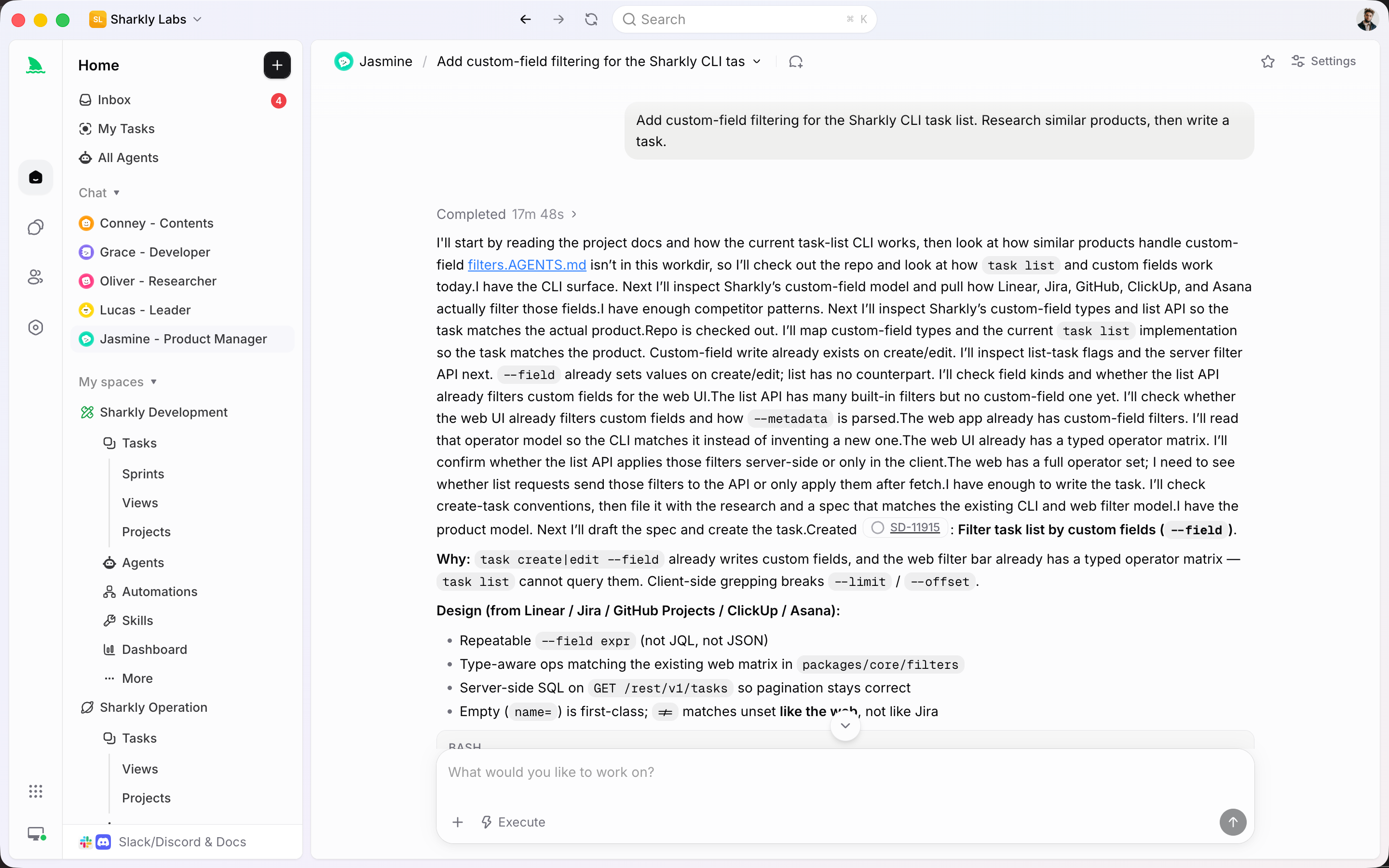Image resolution: width=1389 pixels, height=868 pixels.
Task: Open Sharkly Development space
Action: click(x=182, y=412)
